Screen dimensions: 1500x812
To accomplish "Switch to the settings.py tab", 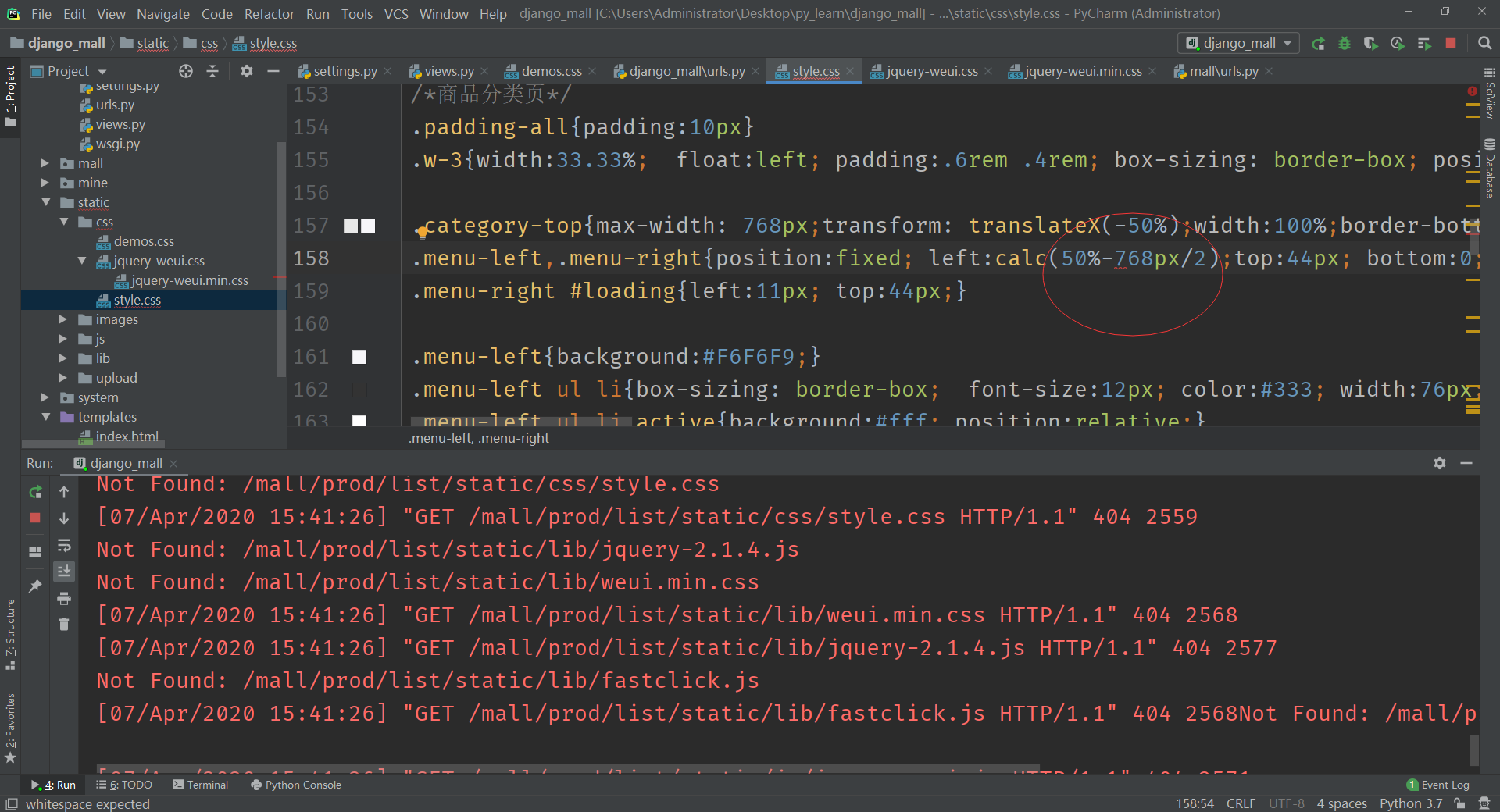I will 345,71.
